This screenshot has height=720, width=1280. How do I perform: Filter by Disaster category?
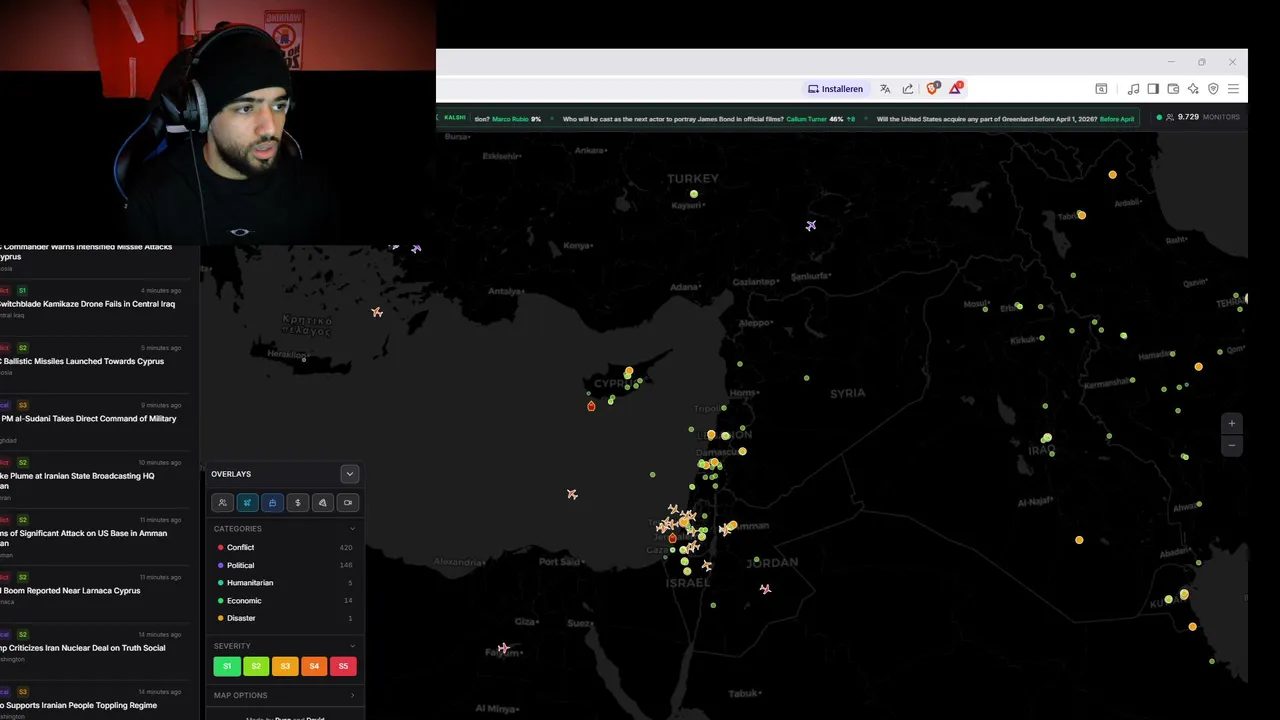pos(284,618)
